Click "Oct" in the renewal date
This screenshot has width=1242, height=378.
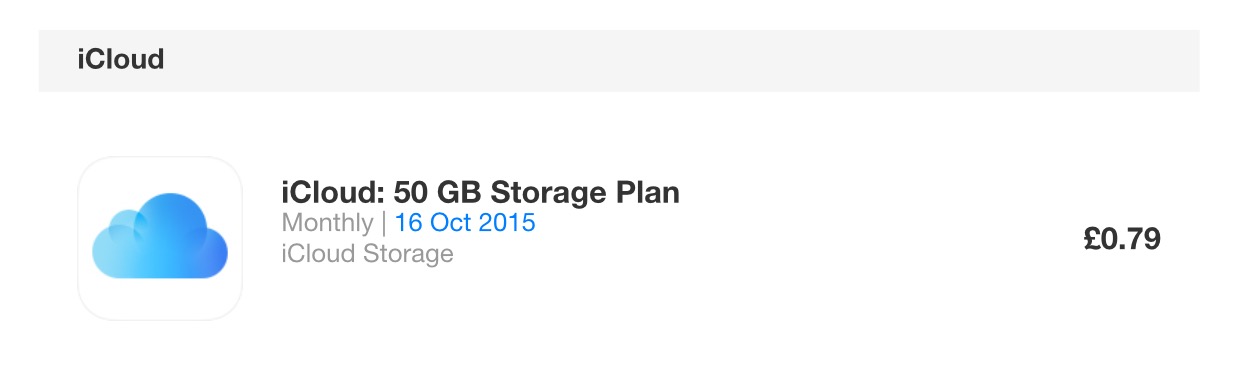(x=450, y=222)
